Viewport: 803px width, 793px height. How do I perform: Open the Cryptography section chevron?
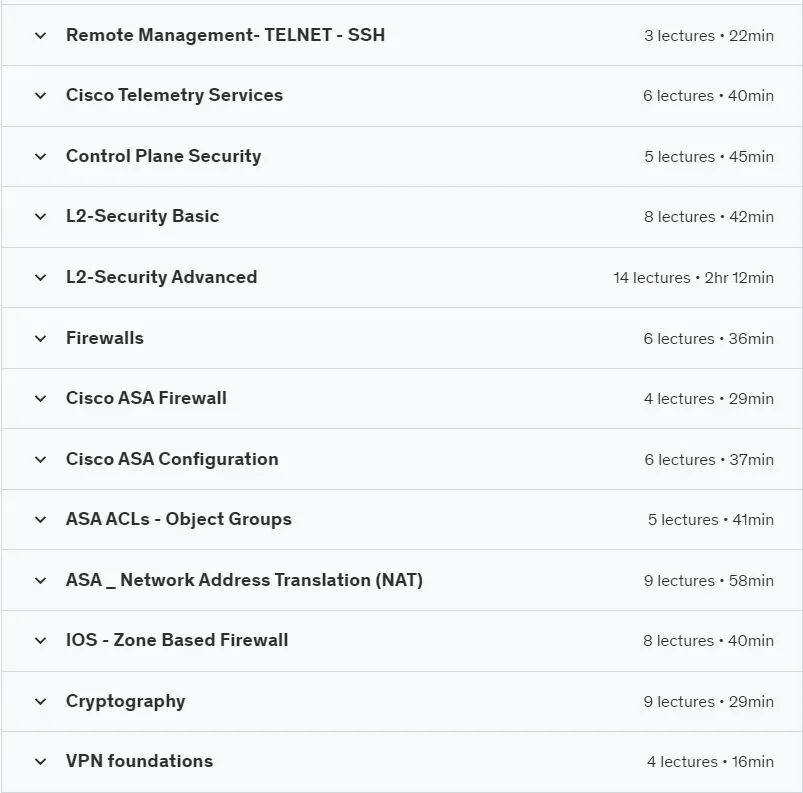click(x=40, y=701)
